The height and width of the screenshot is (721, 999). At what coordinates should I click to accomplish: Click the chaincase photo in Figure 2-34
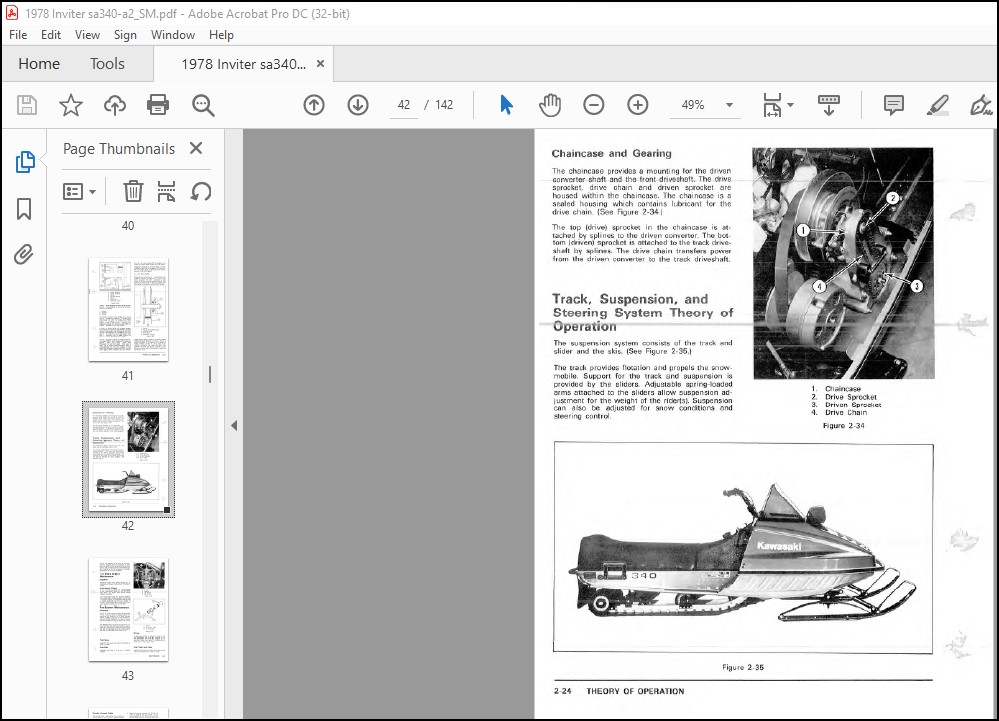[843, 263]
